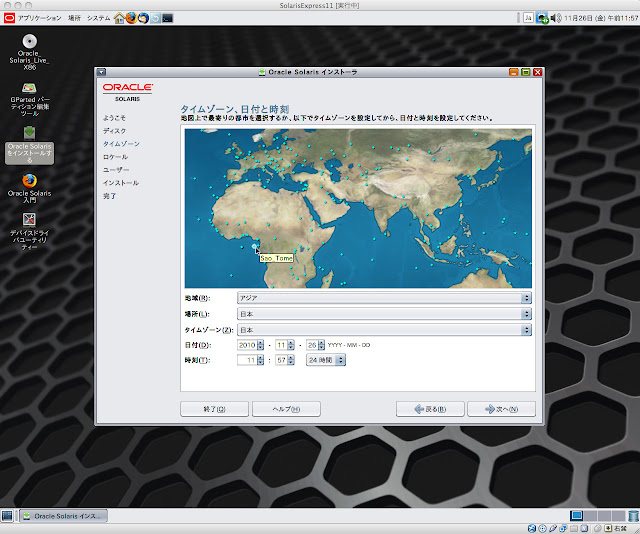Open the アプリケーション menu

click(x=39, y=18)
